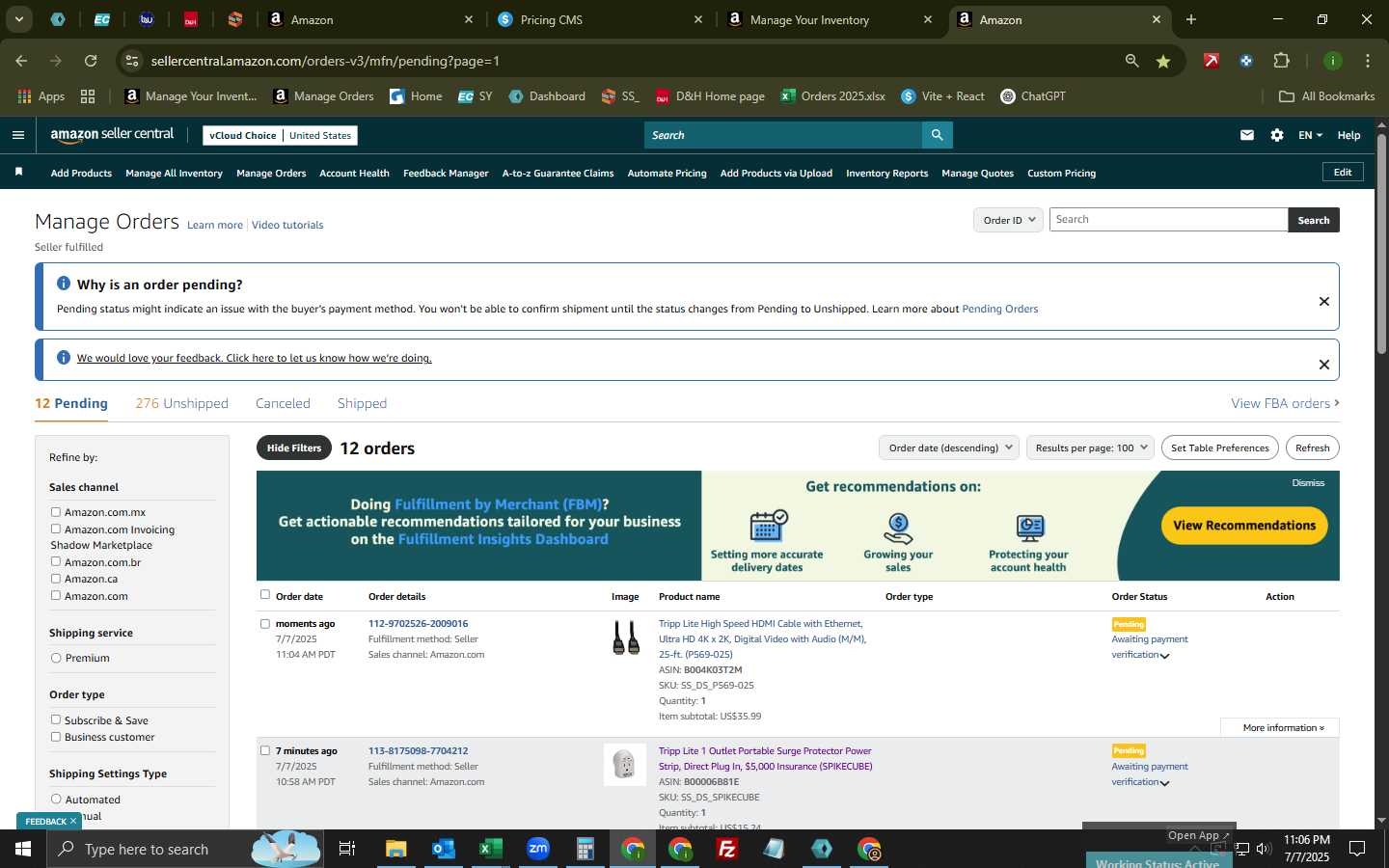Switch to the Canceled tab
1389x868 pixels.
tap(283, 403)
